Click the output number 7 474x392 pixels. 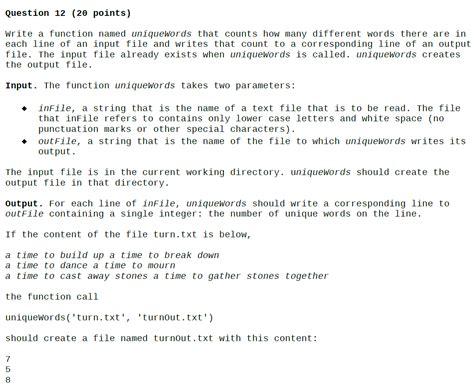click(8, 359)
